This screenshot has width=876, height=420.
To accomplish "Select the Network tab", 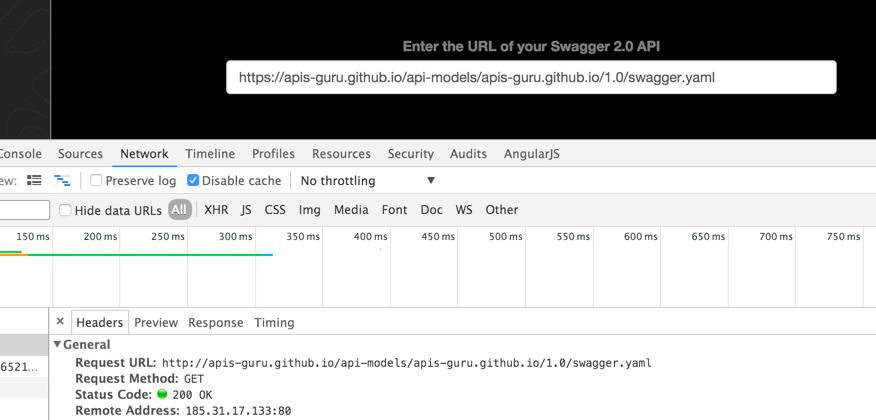I will tap(144, 154).
